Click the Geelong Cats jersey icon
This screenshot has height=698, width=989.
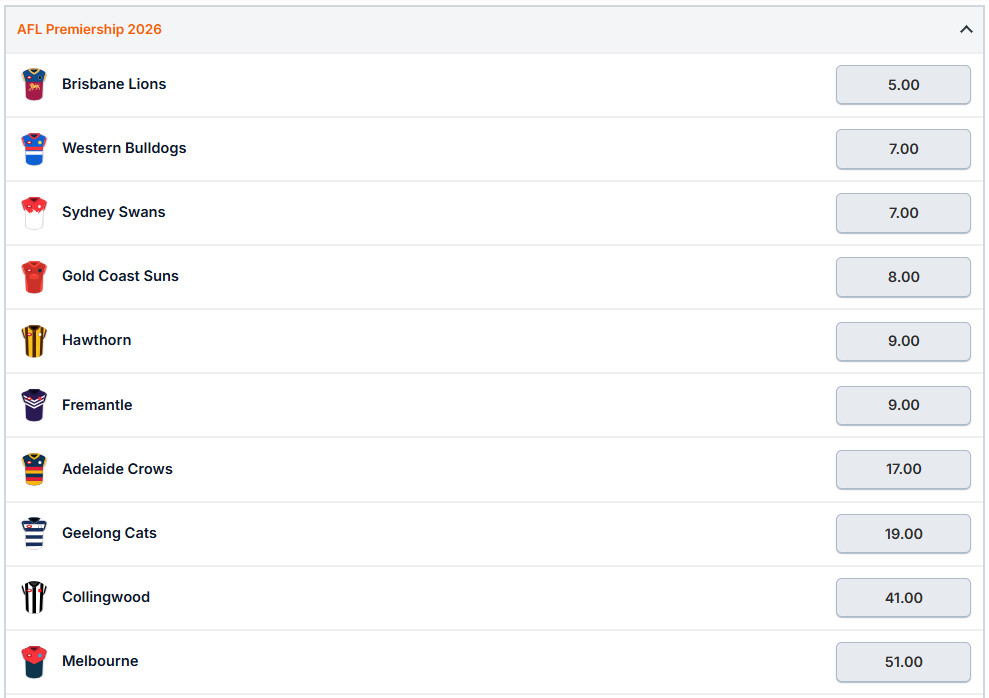click(x=34, y=533)
